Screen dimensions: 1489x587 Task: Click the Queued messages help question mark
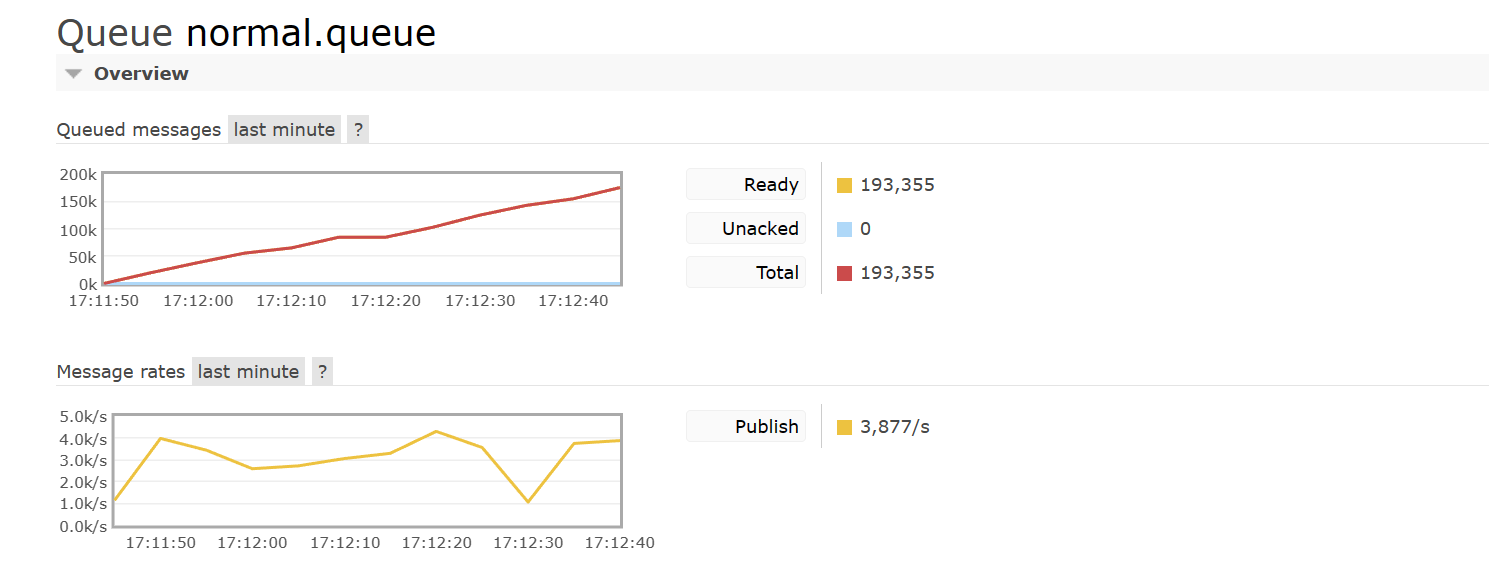358,130
